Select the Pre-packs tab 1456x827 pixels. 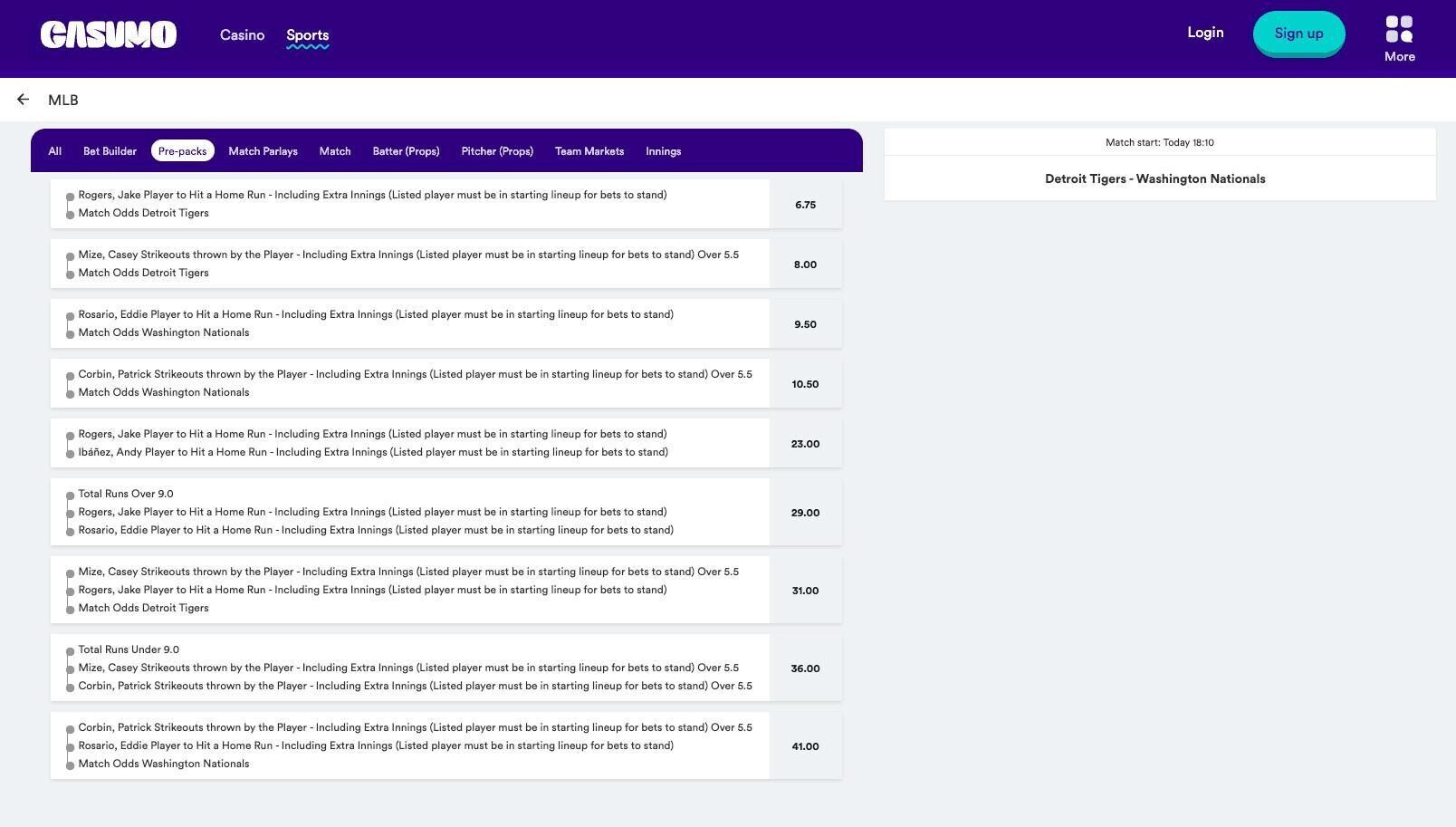[182, 151]
